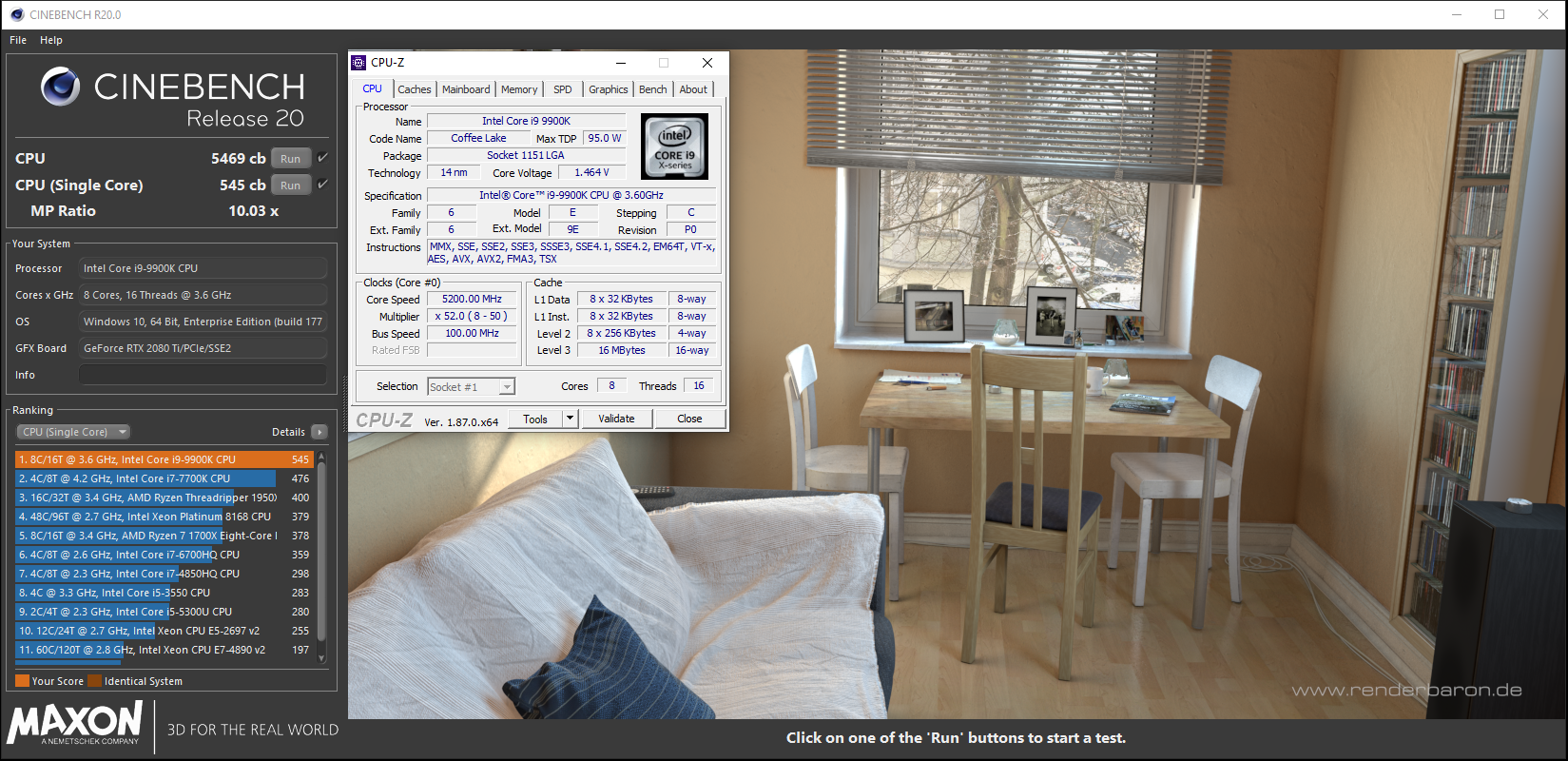This screenshot has width=1568, height=761.
Task: Select ranking row 5 AMD Ryzen 7 1700X
Action: click(165, 536)
